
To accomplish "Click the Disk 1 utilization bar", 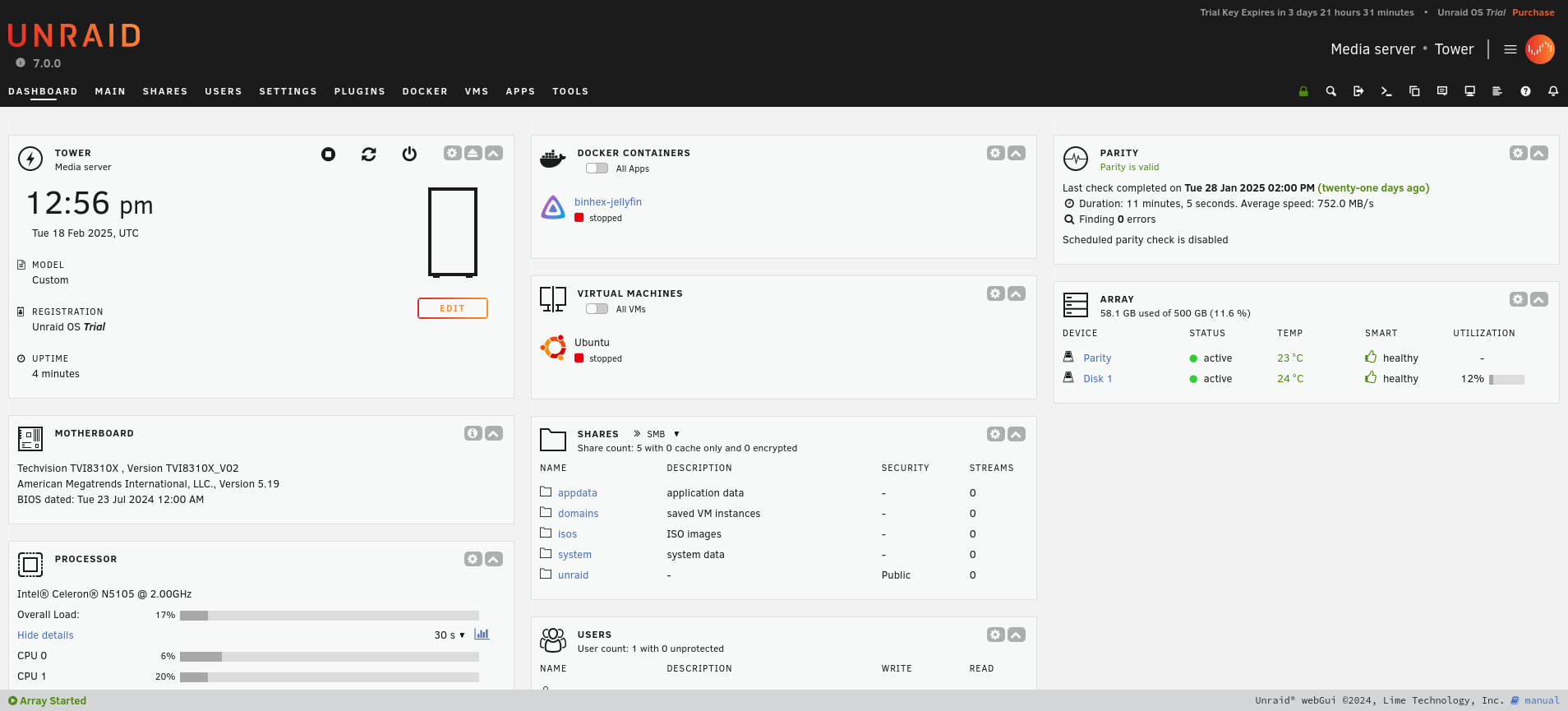I will pos(1506,379).
